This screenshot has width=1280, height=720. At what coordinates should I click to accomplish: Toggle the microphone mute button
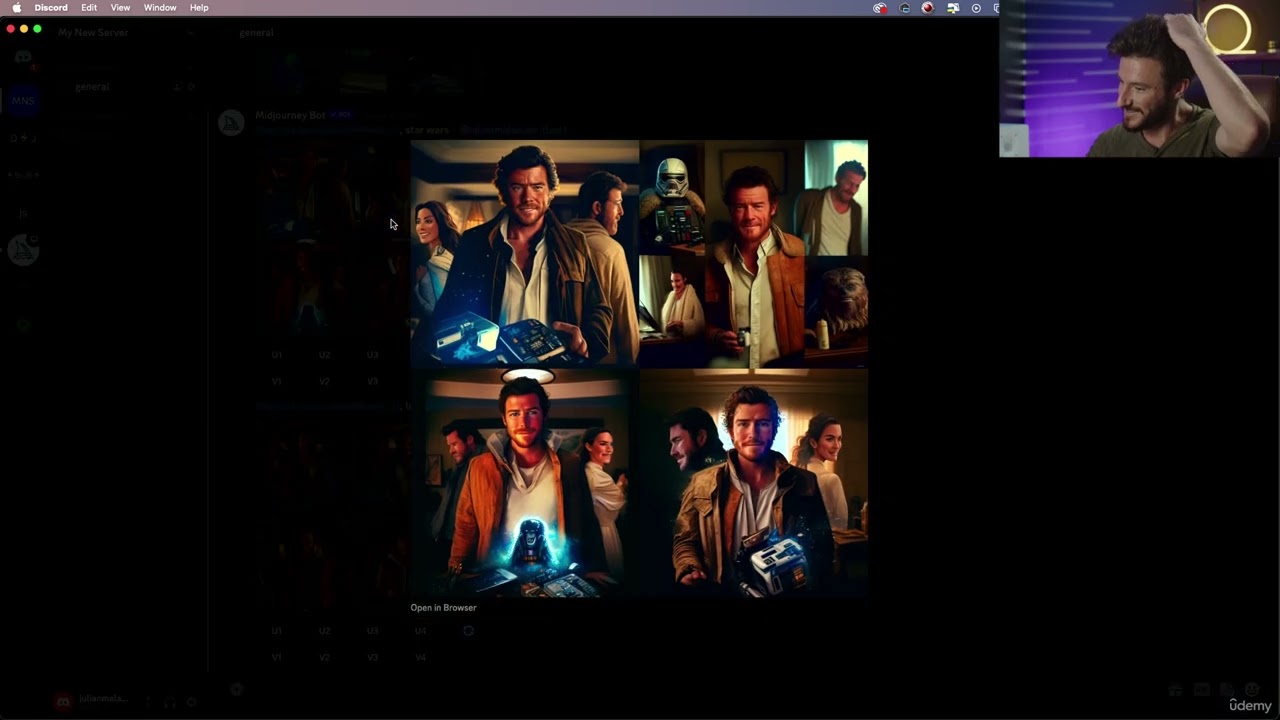148,702
